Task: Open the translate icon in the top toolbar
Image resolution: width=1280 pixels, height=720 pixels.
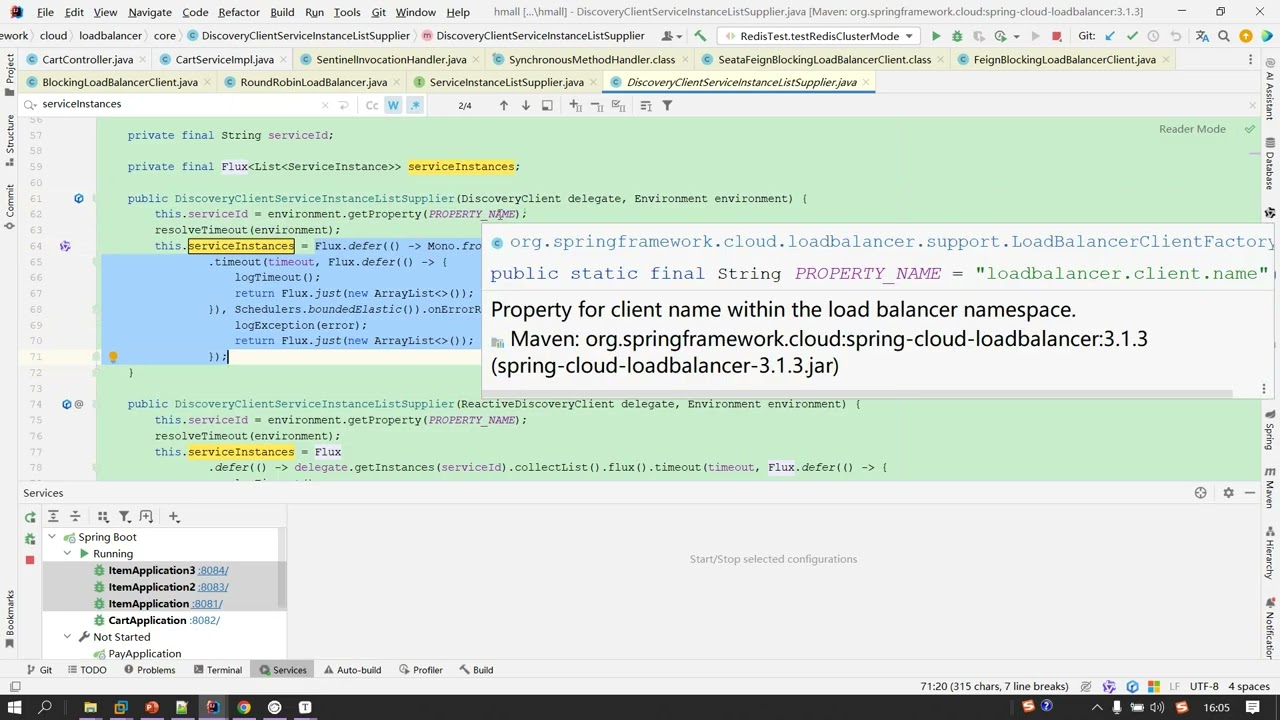Action: pyautogui.click(x=1201, y=36)
